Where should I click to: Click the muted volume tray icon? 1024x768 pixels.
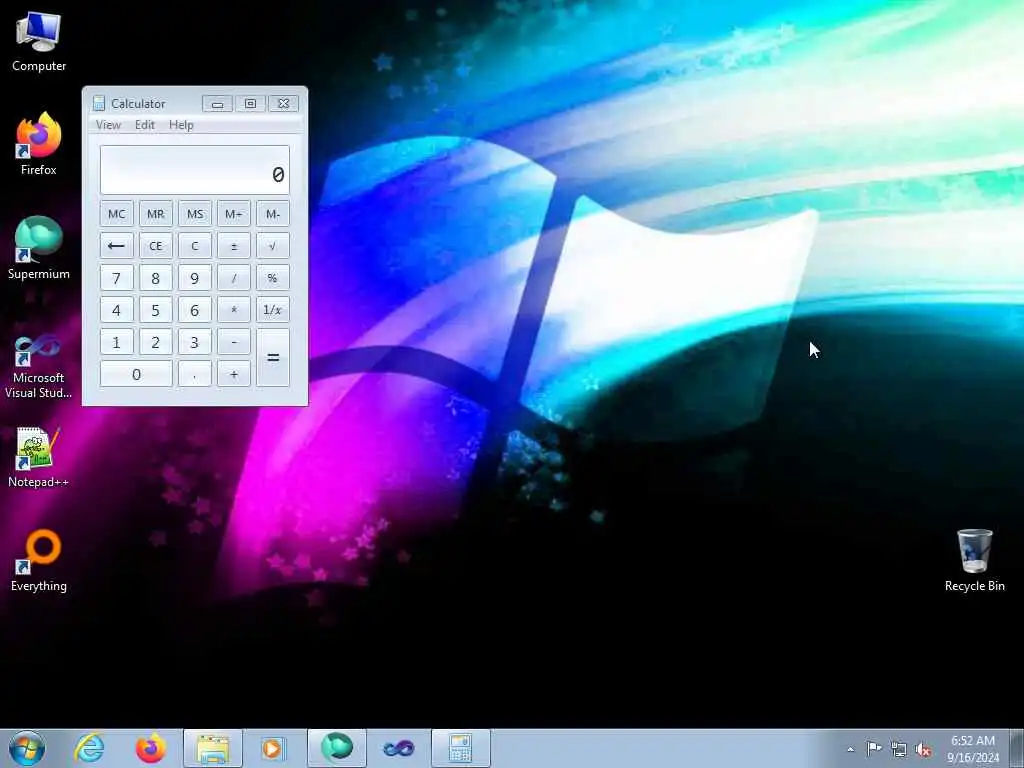coord(923,749)
